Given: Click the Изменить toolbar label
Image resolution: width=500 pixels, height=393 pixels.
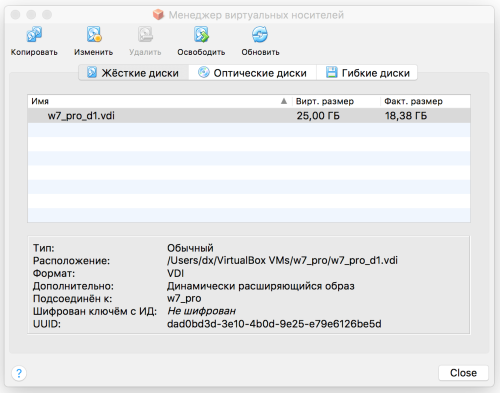Looking at the screenshot, I should click(x=94, y=52).
